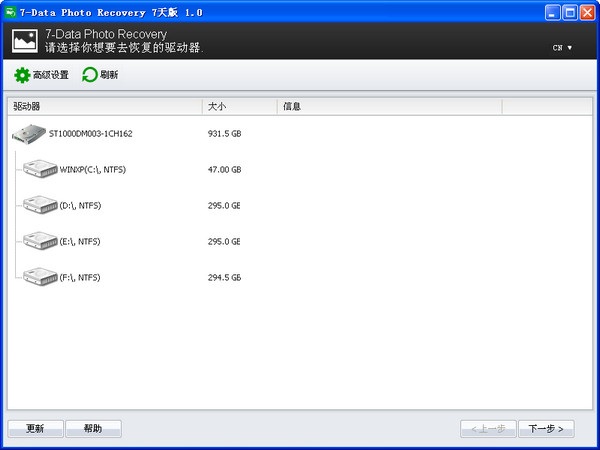Screen dimensions: 600x450
Task: Select the E: partition drive icon
Action: click(40, 241)
